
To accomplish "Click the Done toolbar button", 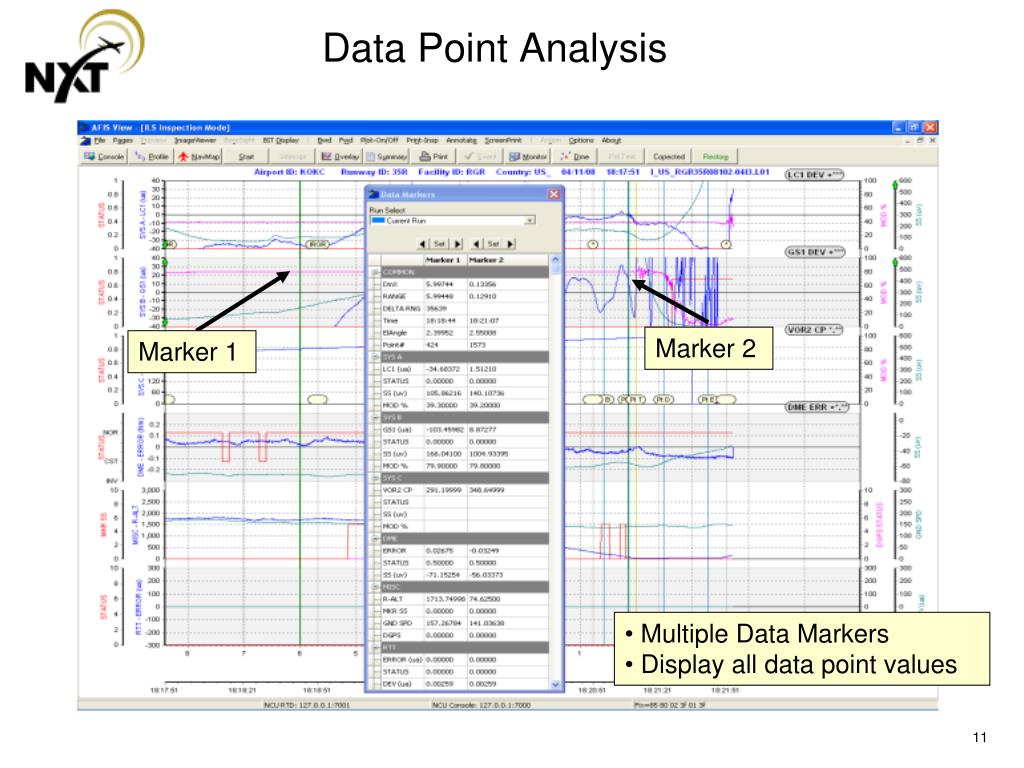I will click(575, 157).
